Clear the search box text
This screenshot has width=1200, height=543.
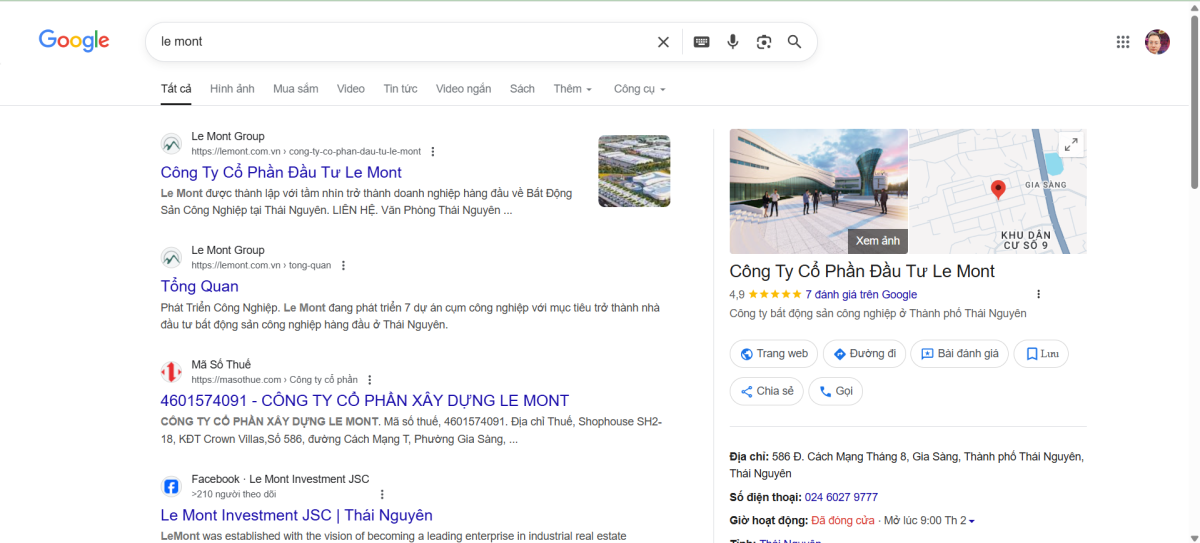point(663,42)
